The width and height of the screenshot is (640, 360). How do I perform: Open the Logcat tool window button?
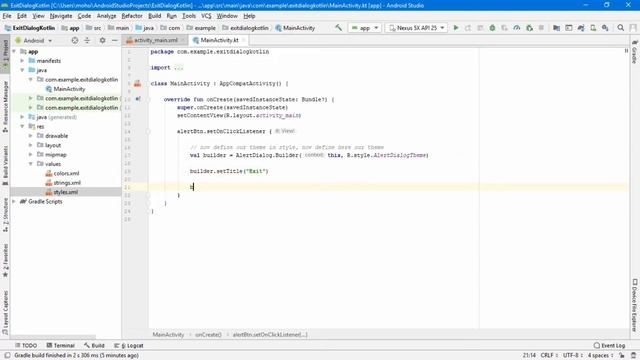pyautogui.click(x=129, y=345)
